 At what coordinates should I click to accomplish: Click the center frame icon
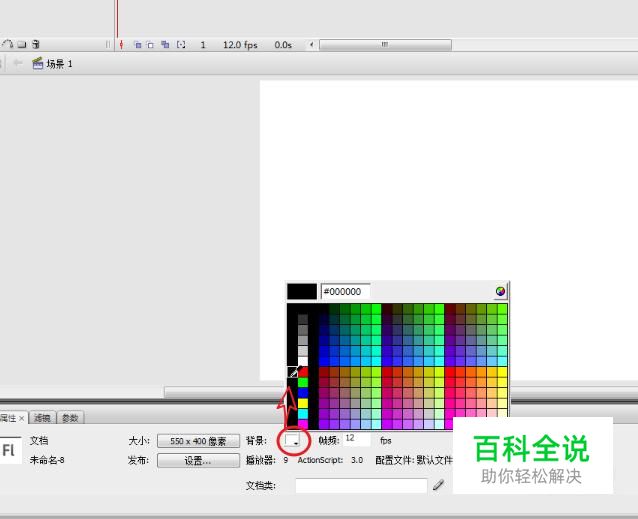121,45
